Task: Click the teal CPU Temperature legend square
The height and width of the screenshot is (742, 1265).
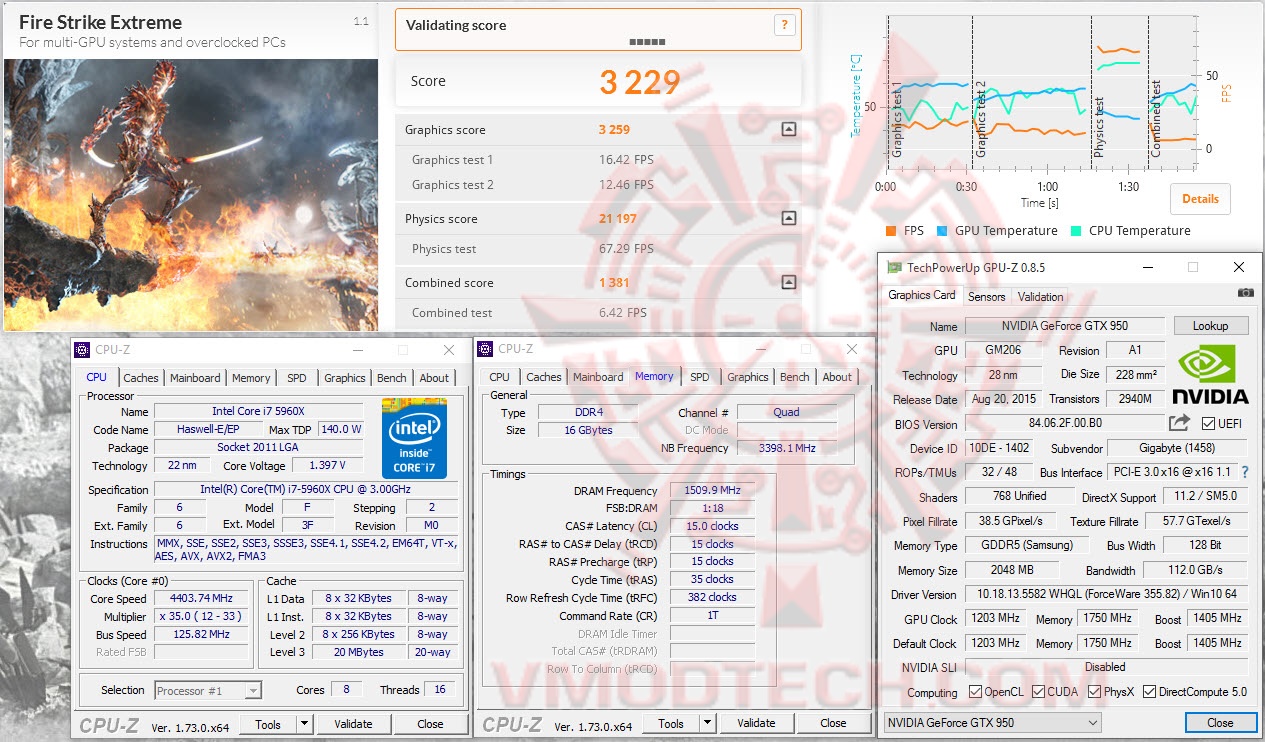Action: click(x=1076, y=230)
